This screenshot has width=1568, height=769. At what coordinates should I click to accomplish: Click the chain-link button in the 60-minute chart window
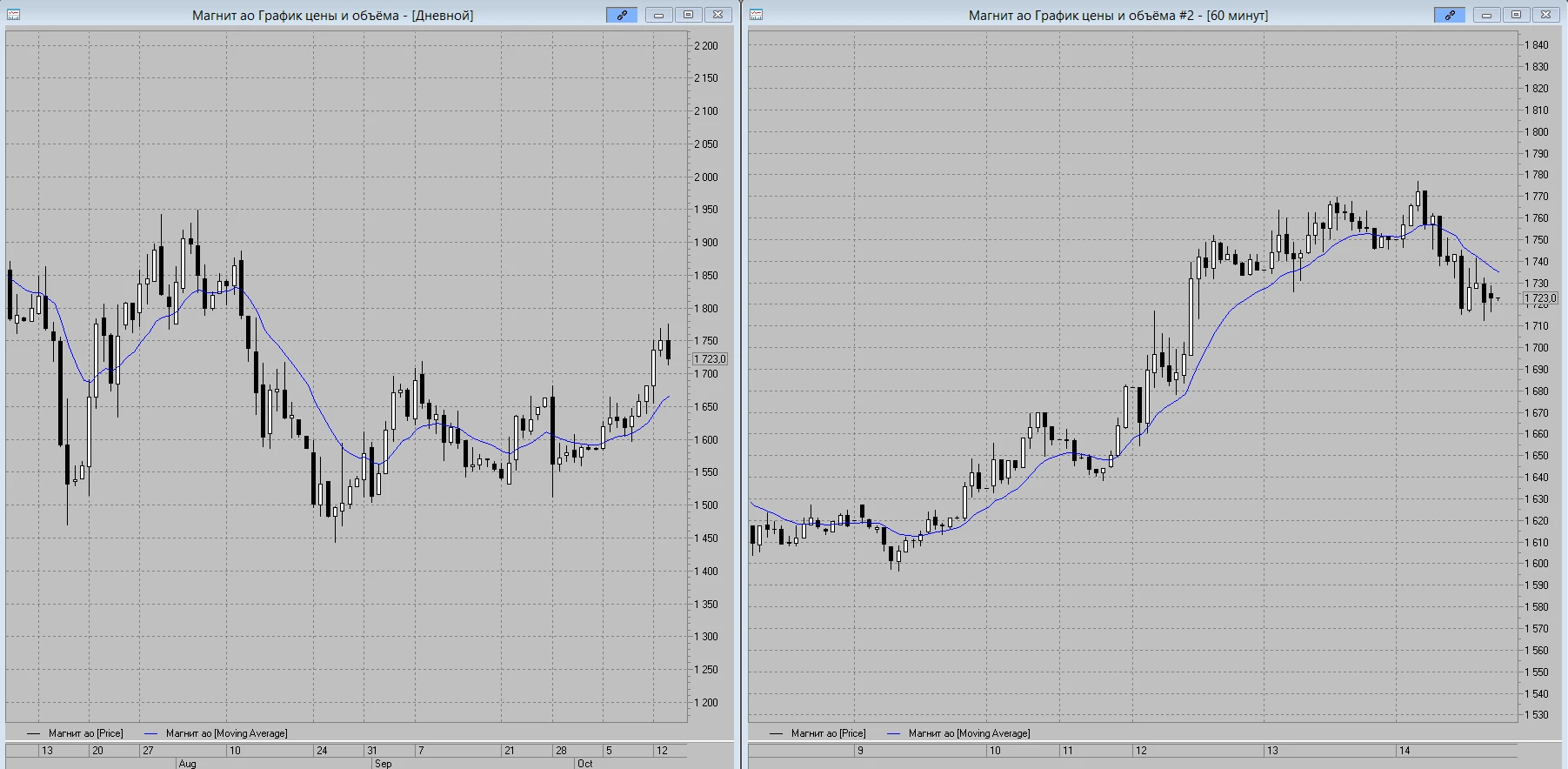pyautogui.click(x=1450, y=15)
